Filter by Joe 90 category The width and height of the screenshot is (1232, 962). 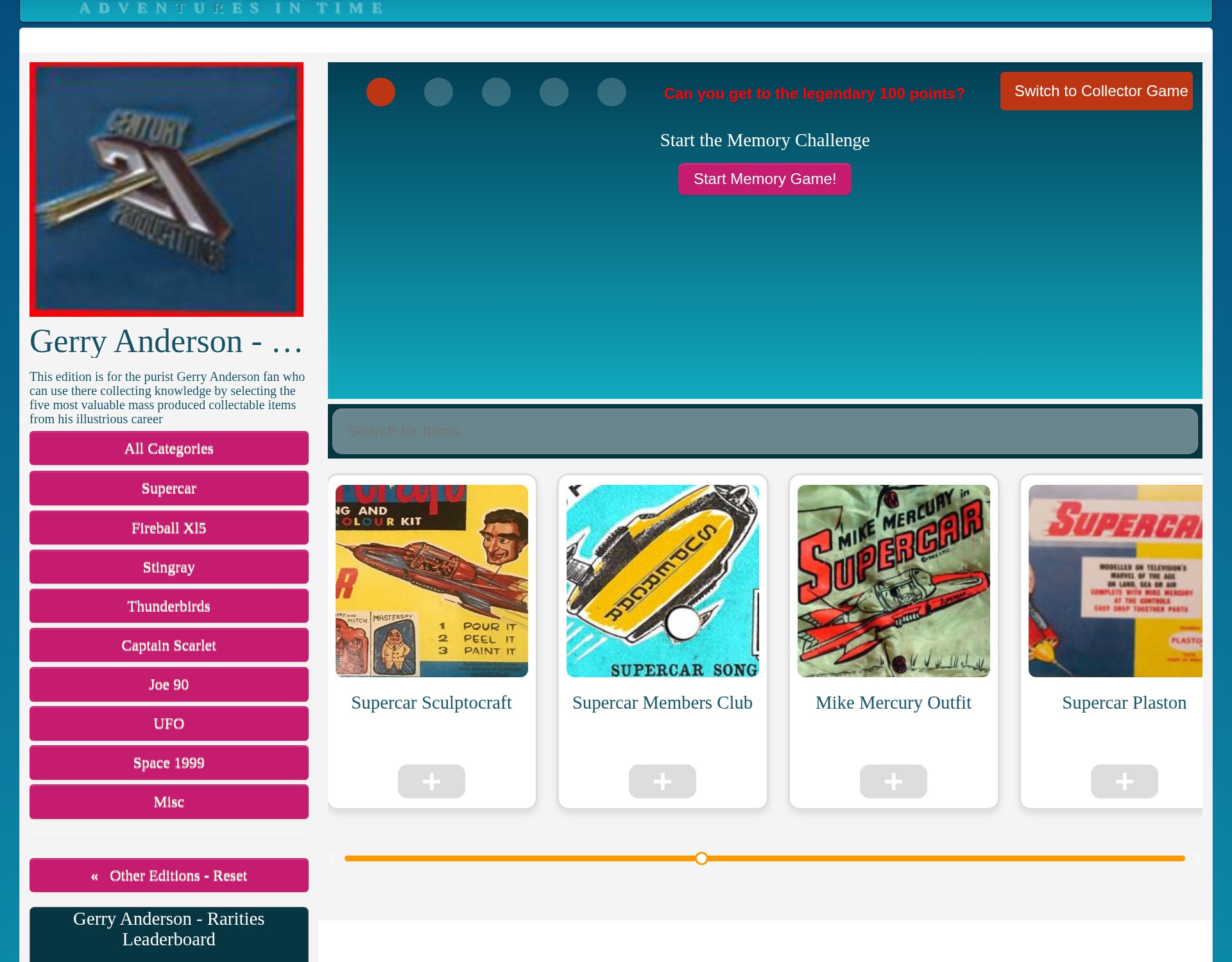[x=169, y=684]
